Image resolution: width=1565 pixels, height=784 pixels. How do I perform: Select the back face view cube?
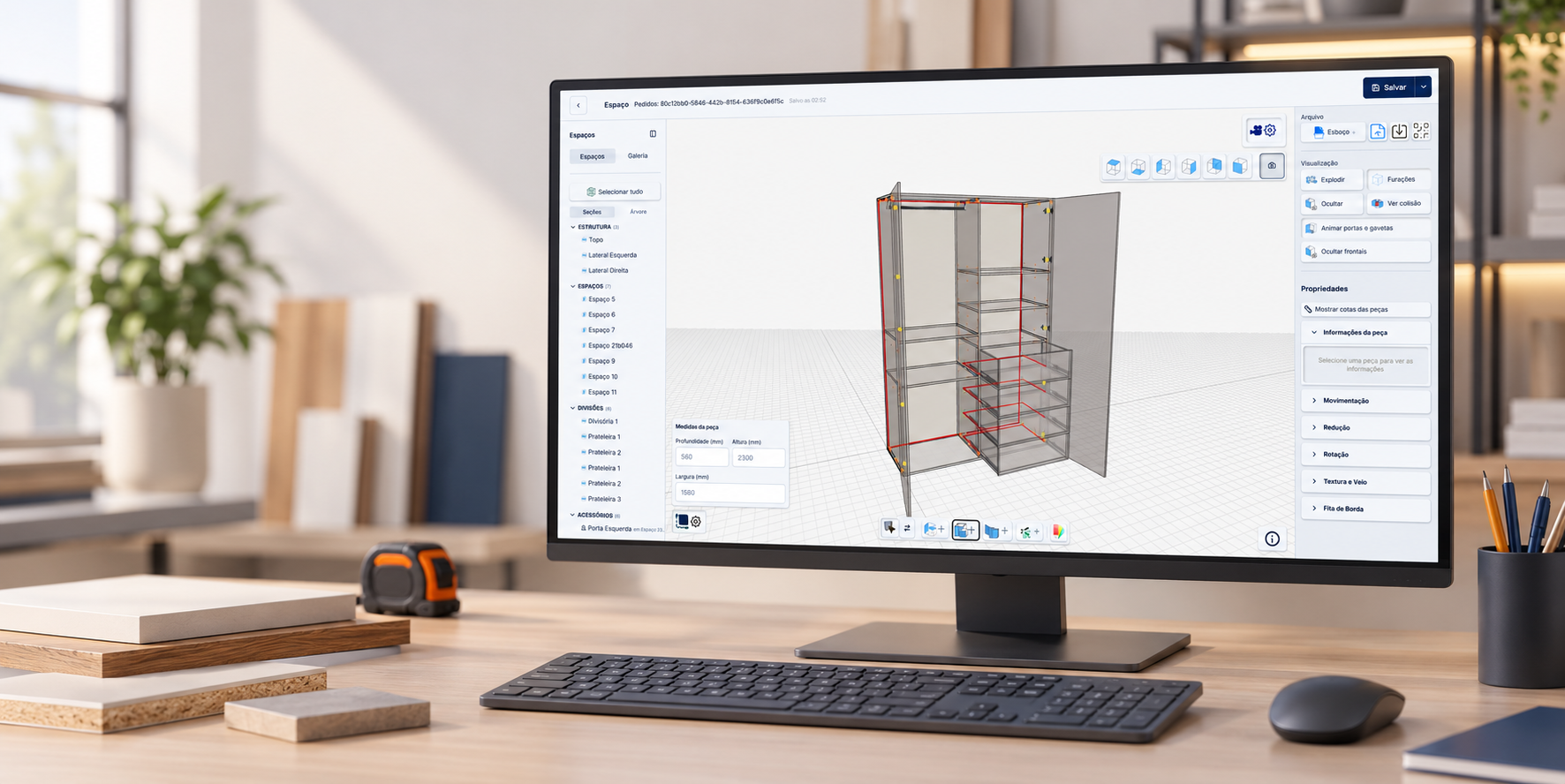(1215, 166)
